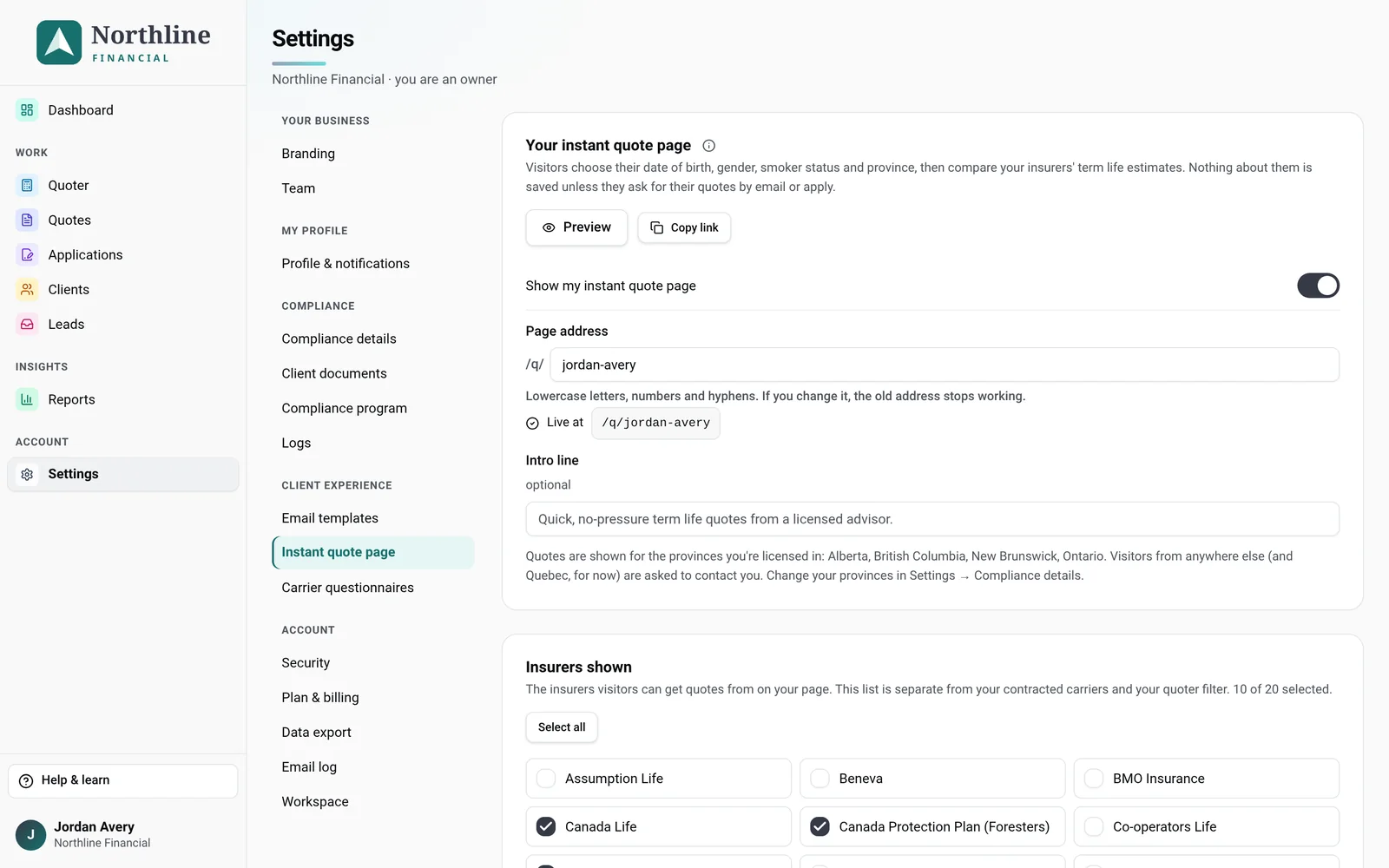Click the Applications edit icon
Viewport: 1389px width, 868px height.
(27, 255)
